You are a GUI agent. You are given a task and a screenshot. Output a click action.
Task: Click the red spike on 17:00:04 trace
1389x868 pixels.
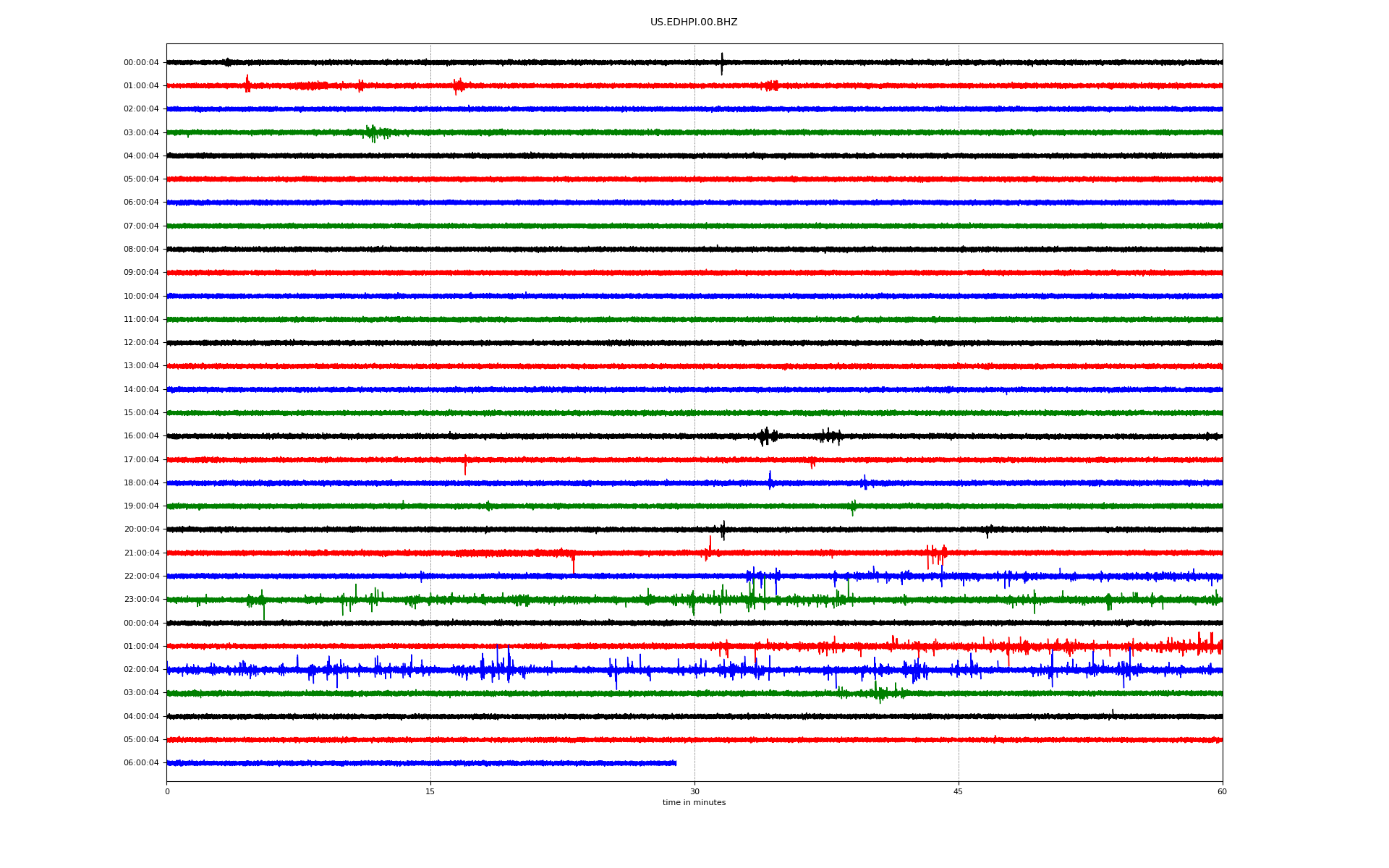pyautogui.click(x=465, y=463)
